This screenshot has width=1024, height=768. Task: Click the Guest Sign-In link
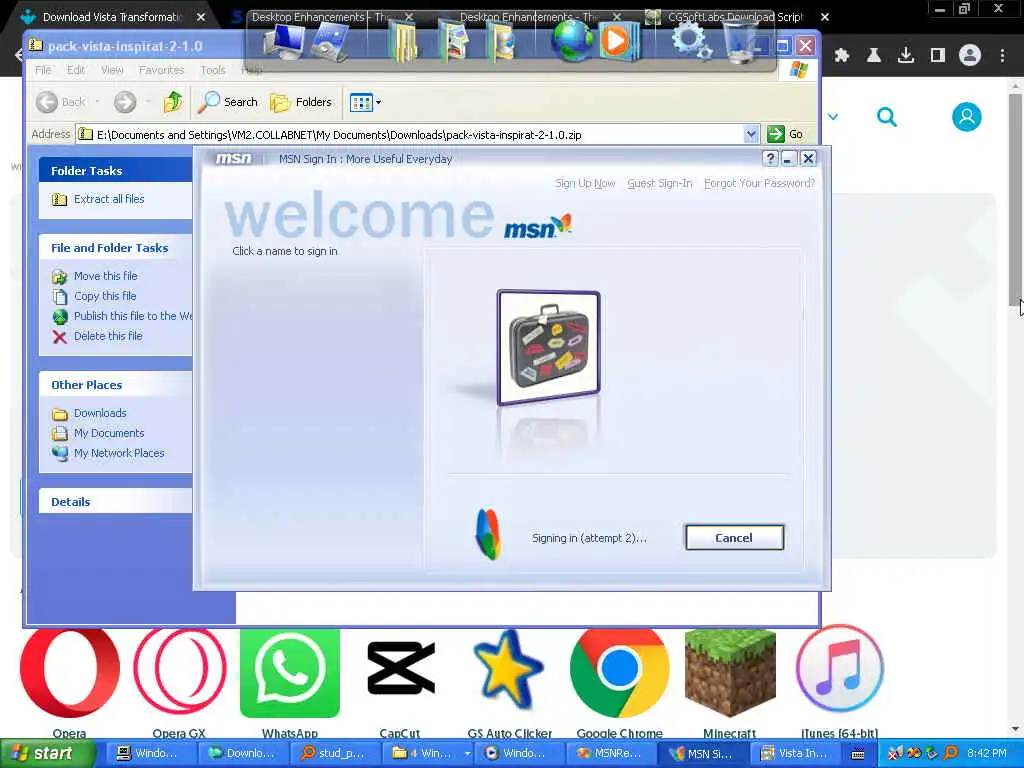[660, 184]
